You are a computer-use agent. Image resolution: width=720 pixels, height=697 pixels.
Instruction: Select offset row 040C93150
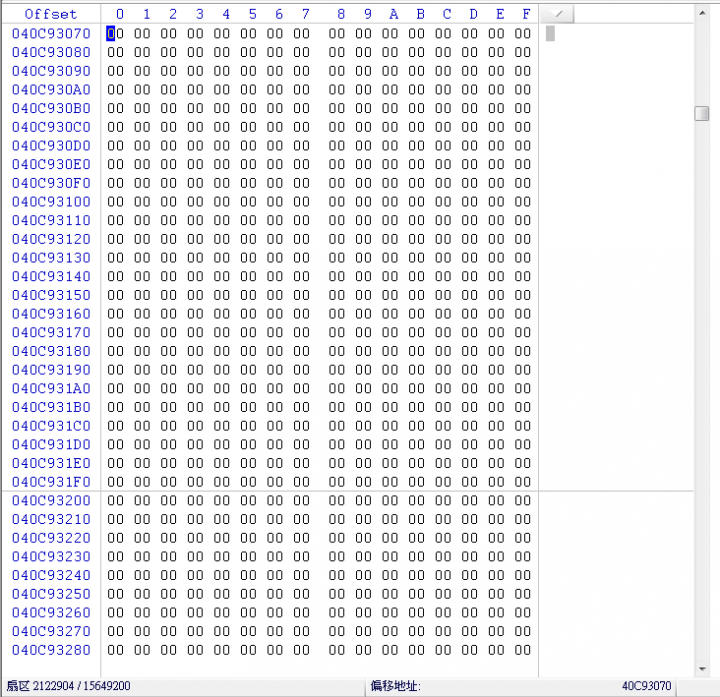click(x=51, y=295)
